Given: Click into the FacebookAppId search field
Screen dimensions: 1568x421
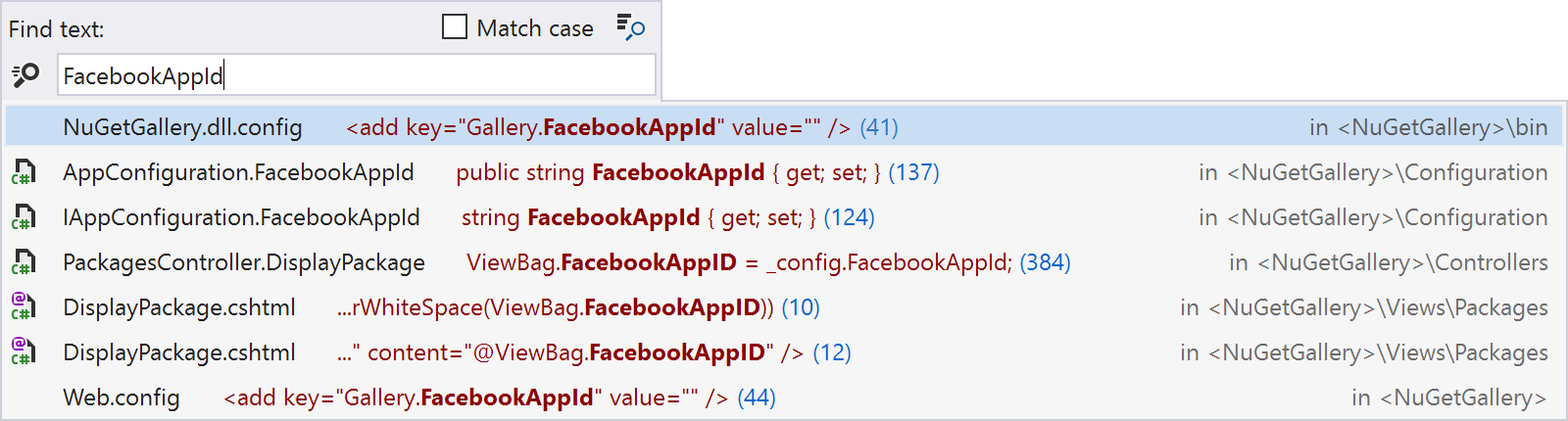Looking at the screenshot, I should coord(357,75).
